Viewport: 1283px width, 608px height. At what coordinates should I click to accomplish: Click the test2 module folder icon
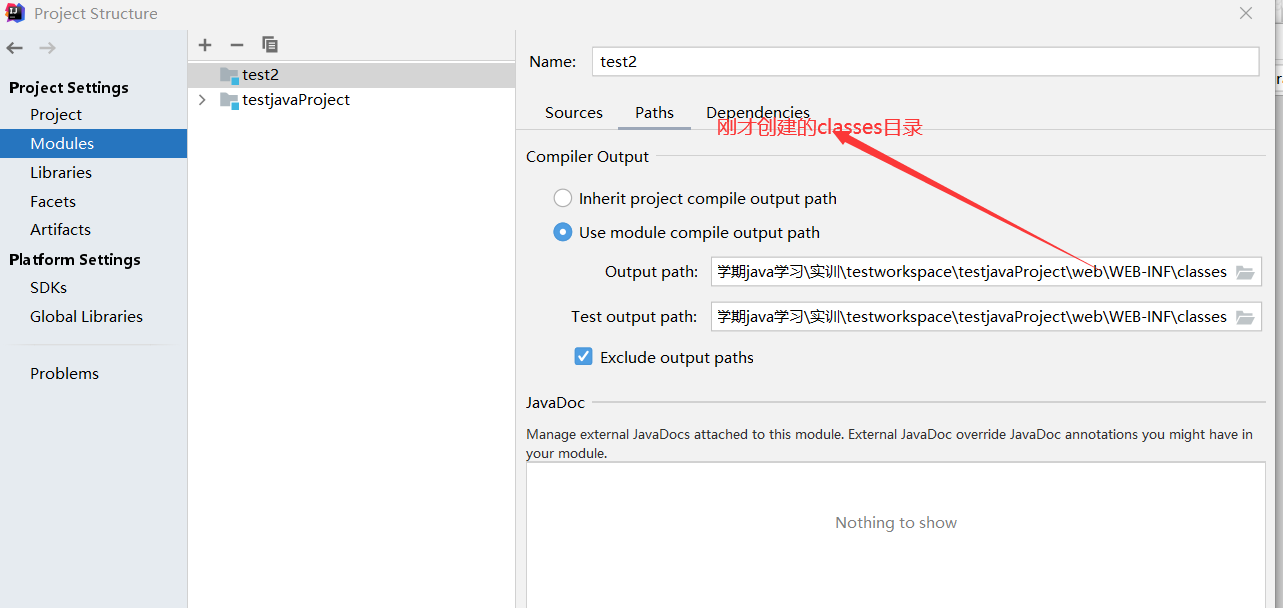pyautogui.click(x=230, y=75)
